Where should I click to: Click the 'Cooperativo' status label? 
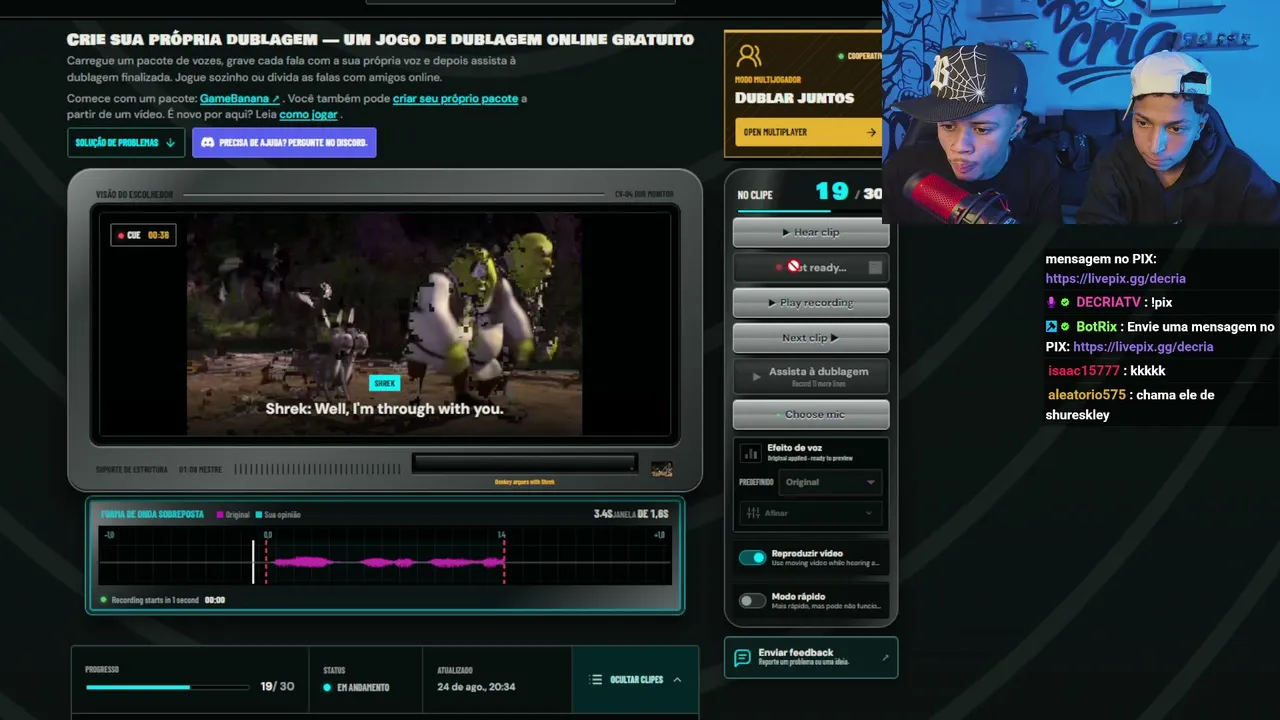click(862, 57)
